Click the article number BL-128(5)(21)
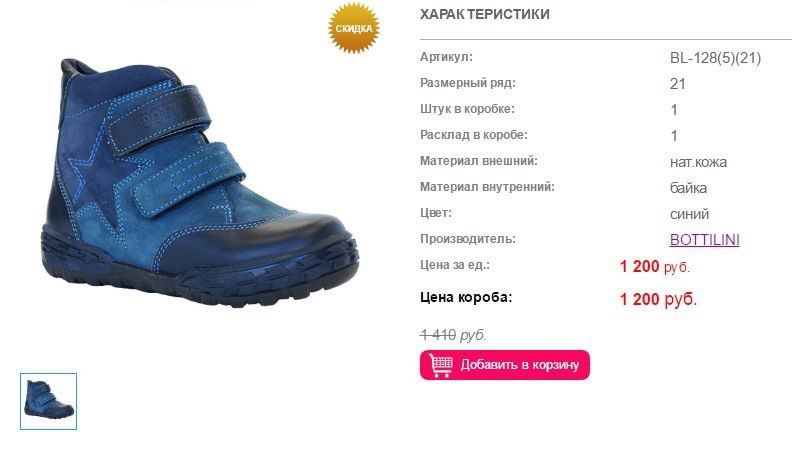The height and width of the screenshot is (458, 792). pyautogui.click(x=715, y=58)
